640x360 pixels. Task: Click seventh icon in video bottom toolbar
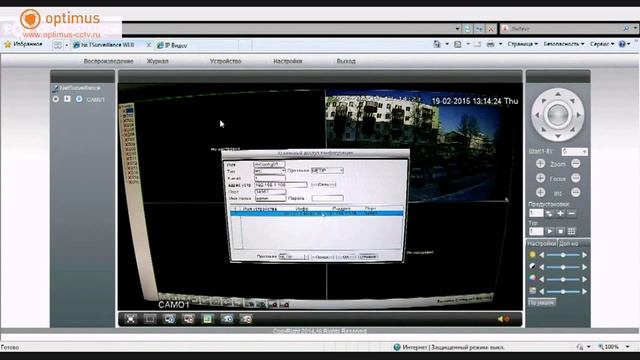246,319
